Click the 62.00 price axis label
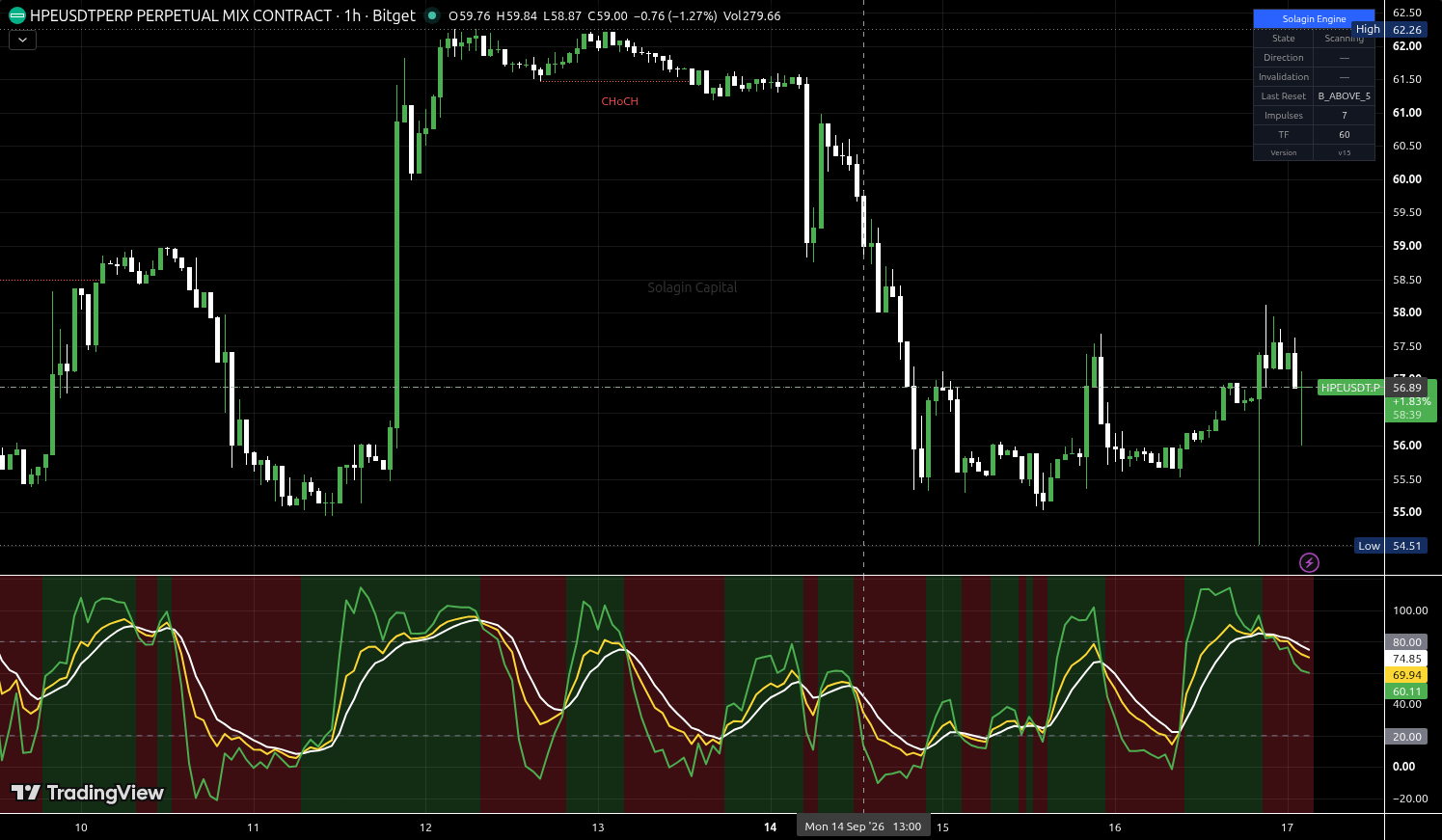Viewport: 1442px width, 840px height. (x=1407, y=46)
